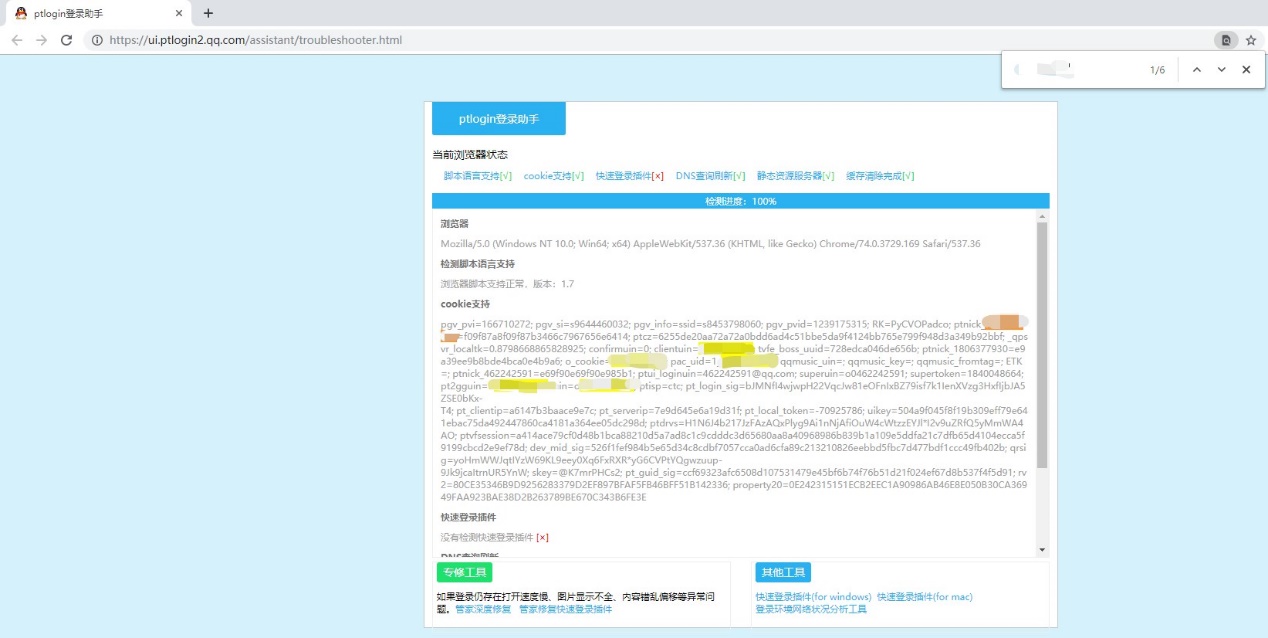Click the 快速登录插件 status link with red x

[630, 176]
